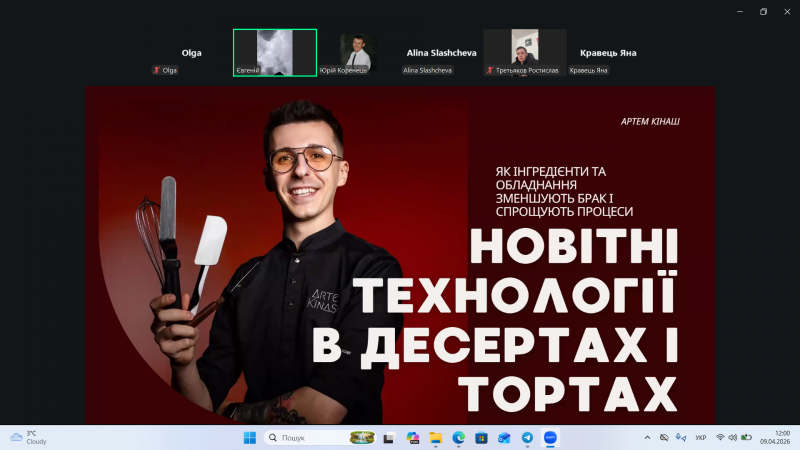The width and height of the screenshot is (800, 450).
Task: Select Юрій Коренець's video thumbnail
Action: pos(358,50)
